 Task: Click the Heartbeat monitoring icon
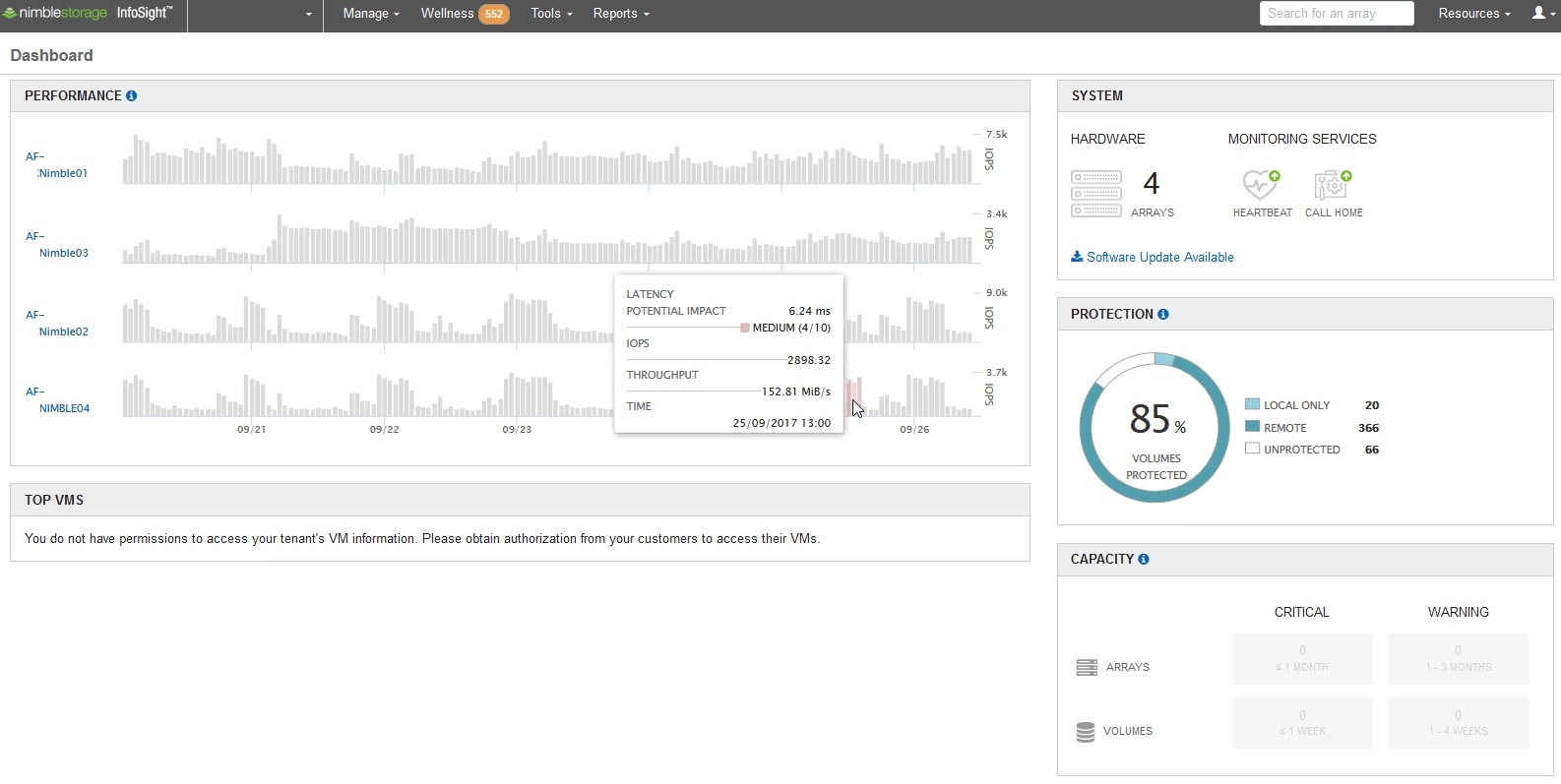[x=1261, y=185]
